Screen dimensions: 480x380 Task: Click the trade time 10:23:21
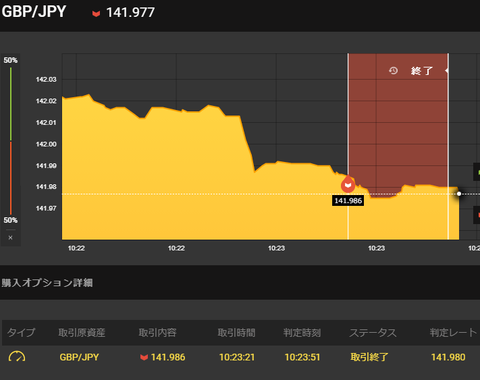click(237, 357)
